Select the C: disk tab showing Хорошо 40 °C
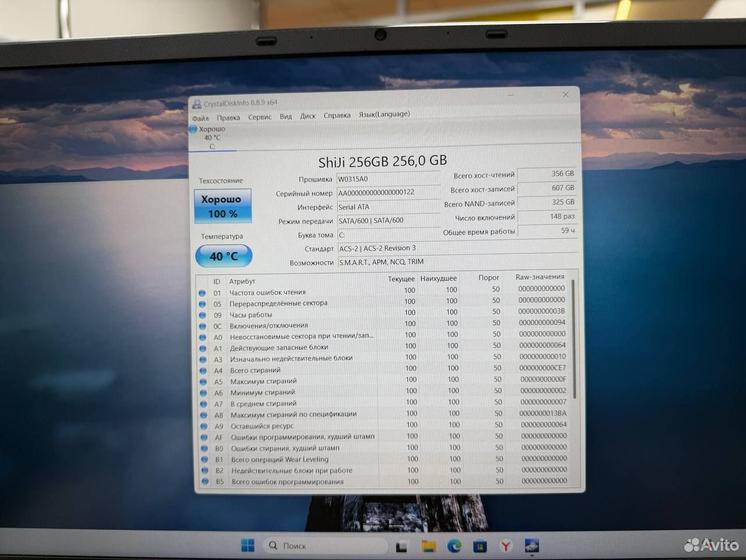 (x=212, y=138)
